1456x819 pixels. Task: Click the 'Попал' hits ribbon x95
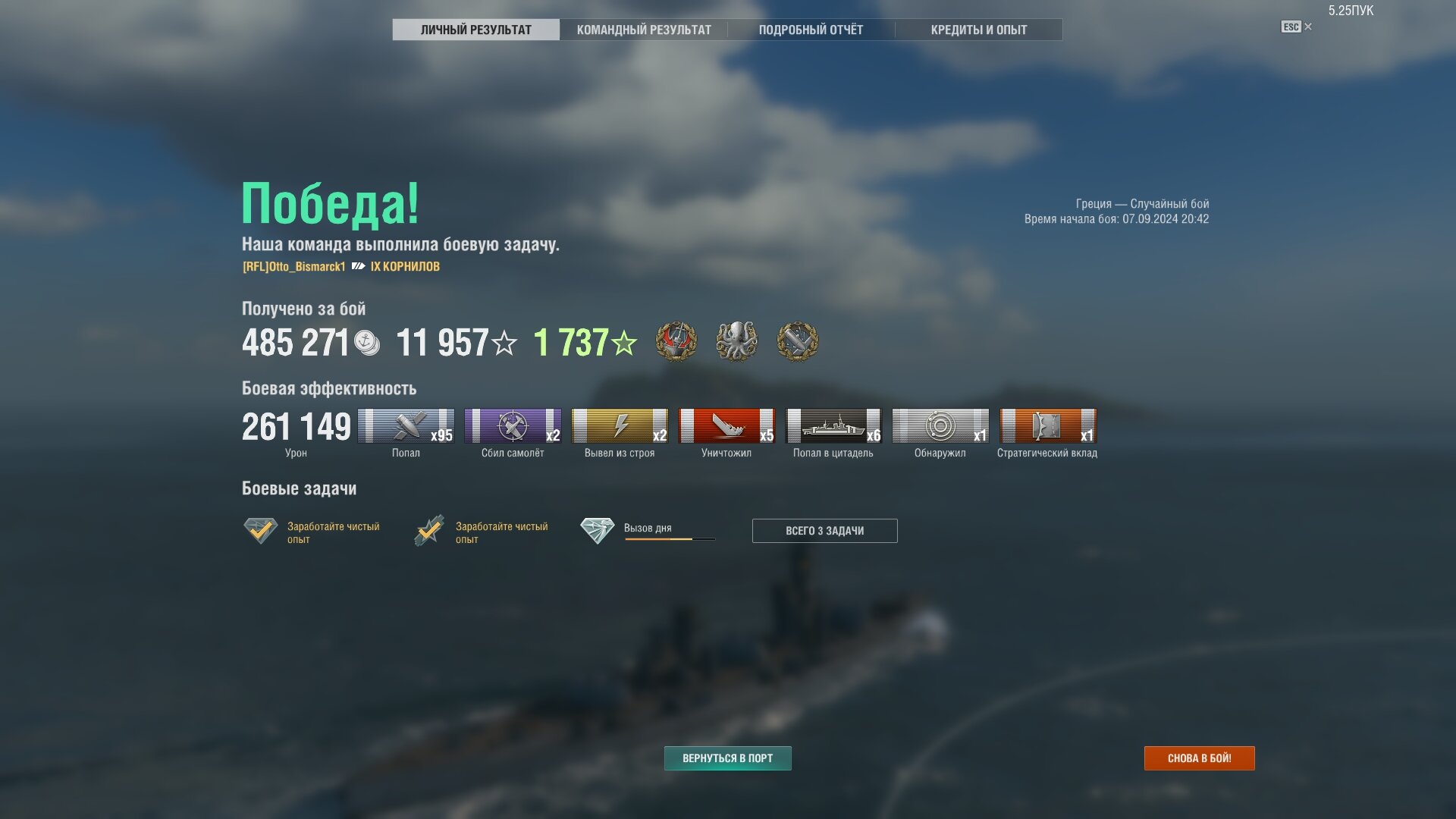(x=406, y=426)
